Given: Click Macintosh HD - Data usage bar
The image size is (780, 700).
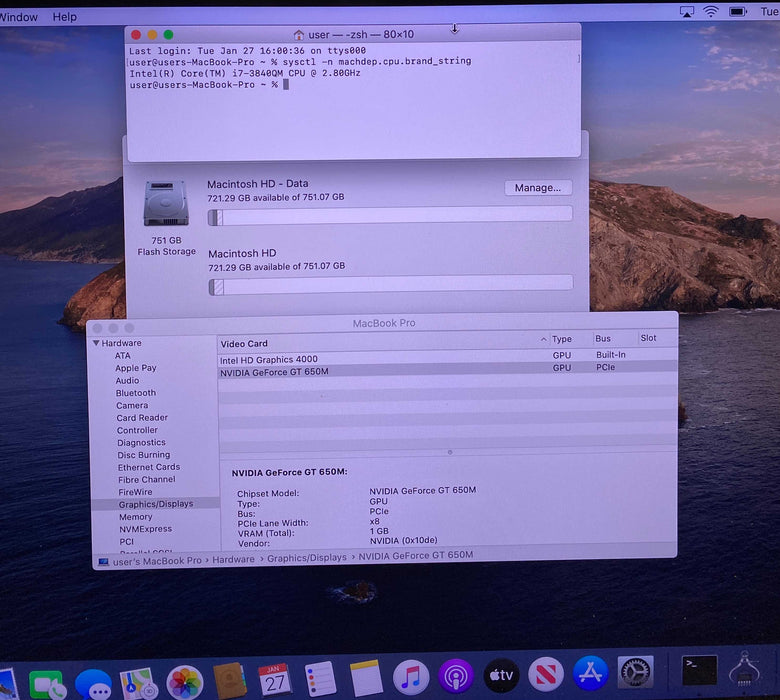Looking at the screenshot, I should [390, 216].
